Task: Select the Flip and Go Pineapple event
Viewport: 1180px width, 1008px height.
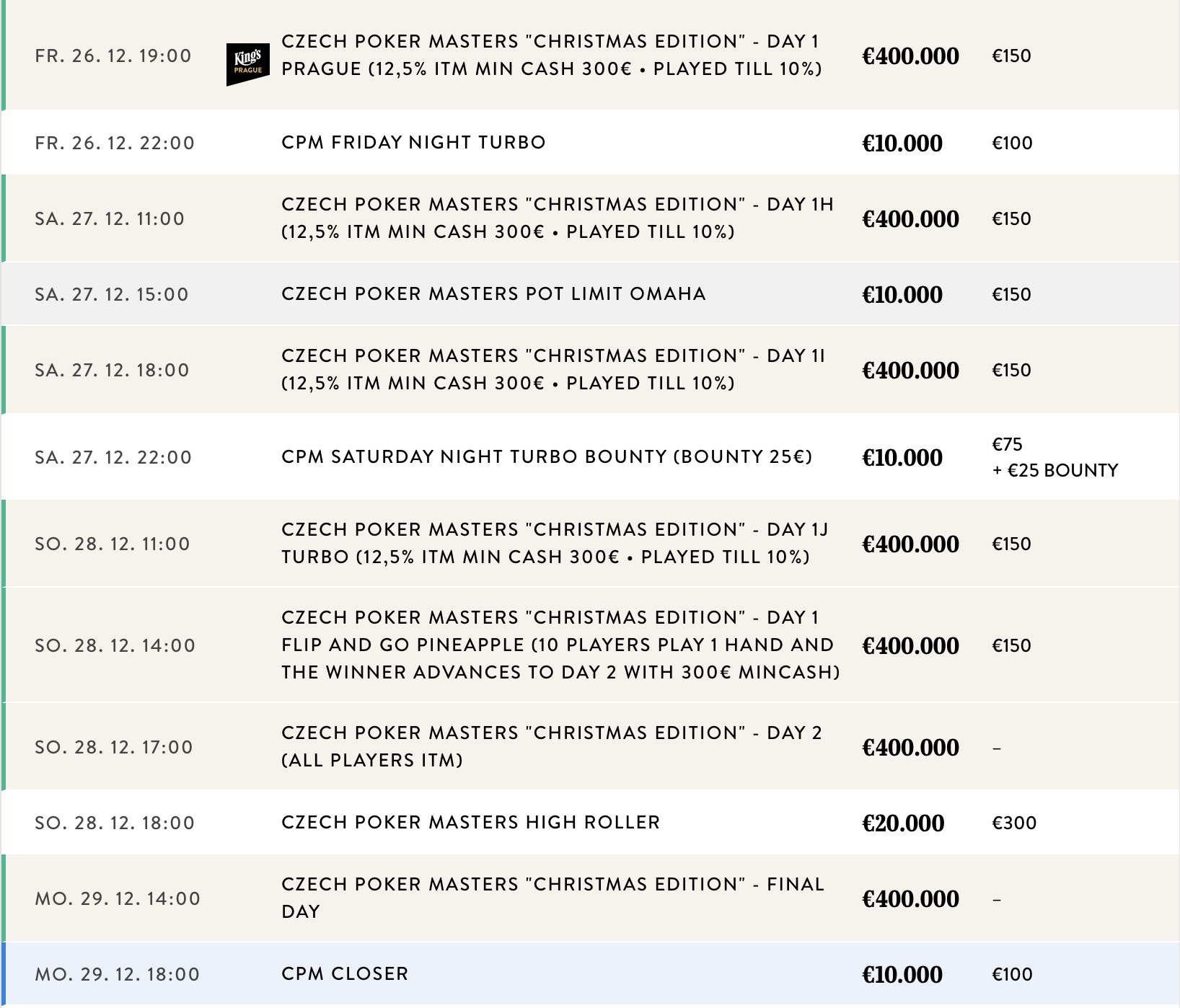Action: coord(560,645)
